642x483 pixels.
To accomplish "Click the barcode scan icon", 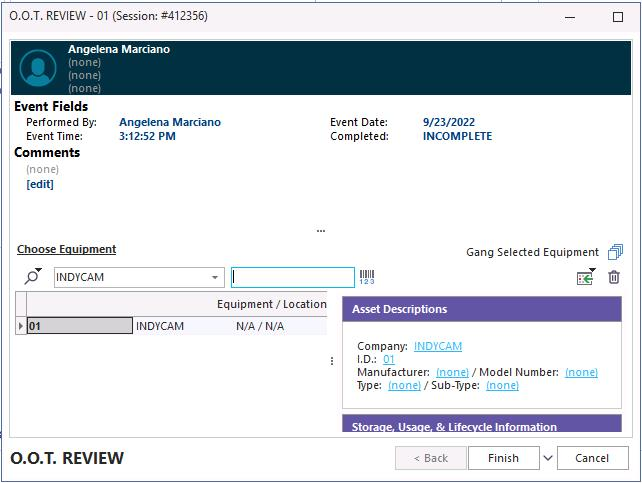I will [x=367, y=277].
